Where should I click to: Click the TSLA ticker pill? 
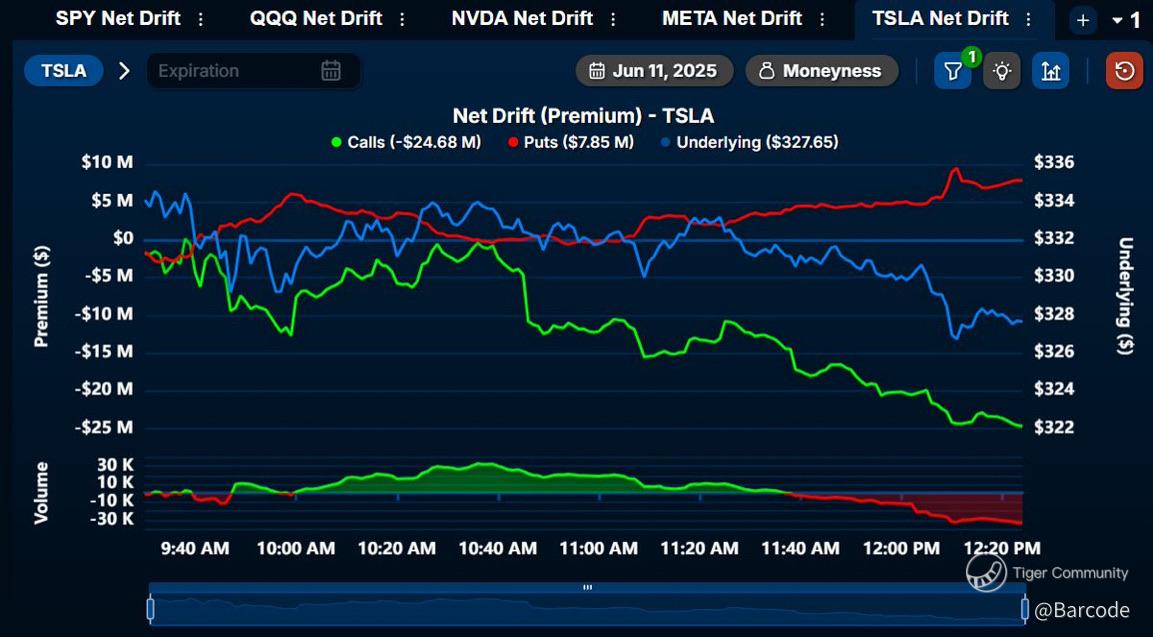coord(63,71)
